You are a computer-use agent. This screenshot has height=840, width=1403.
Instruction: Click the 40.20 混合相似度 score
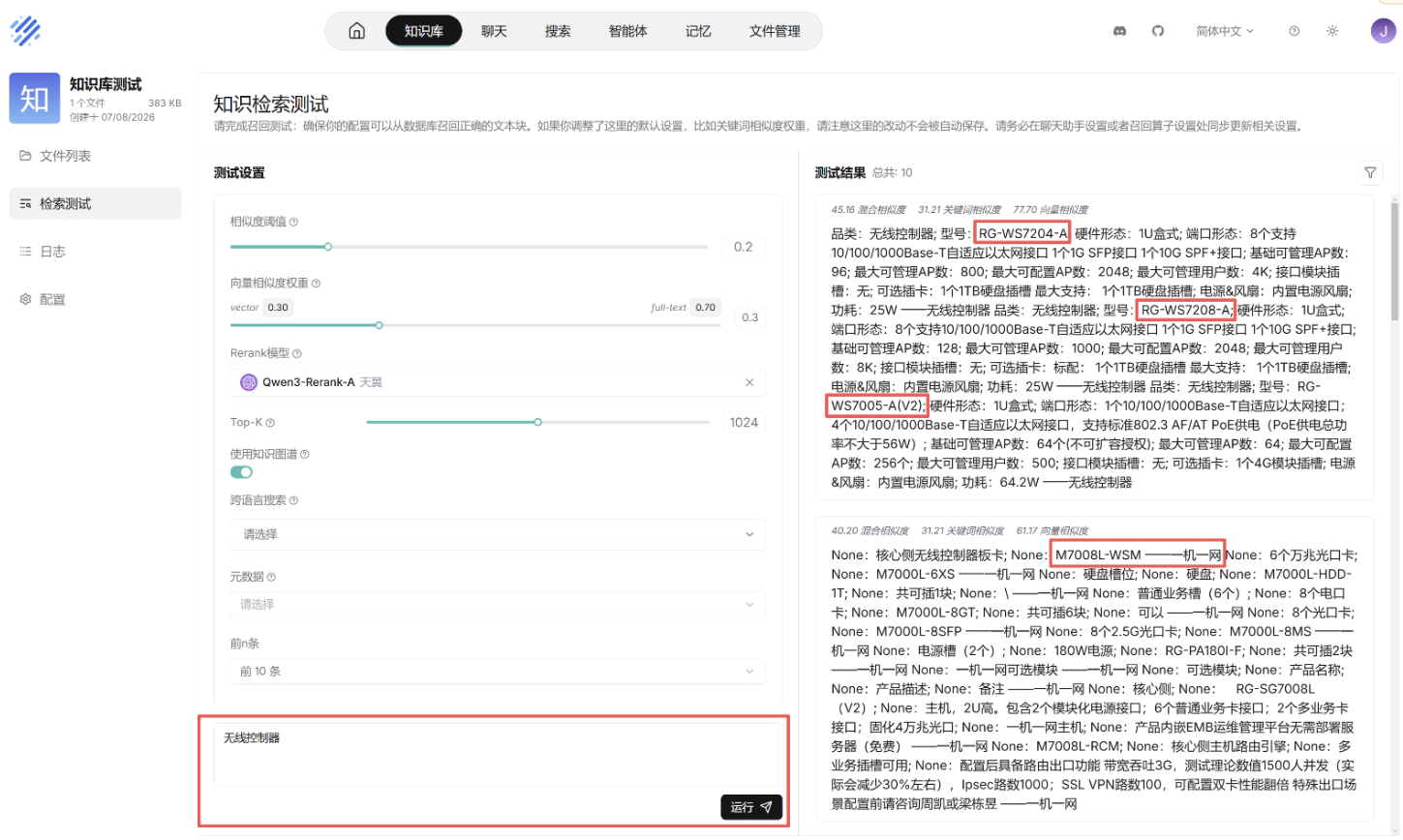[869, 530]
